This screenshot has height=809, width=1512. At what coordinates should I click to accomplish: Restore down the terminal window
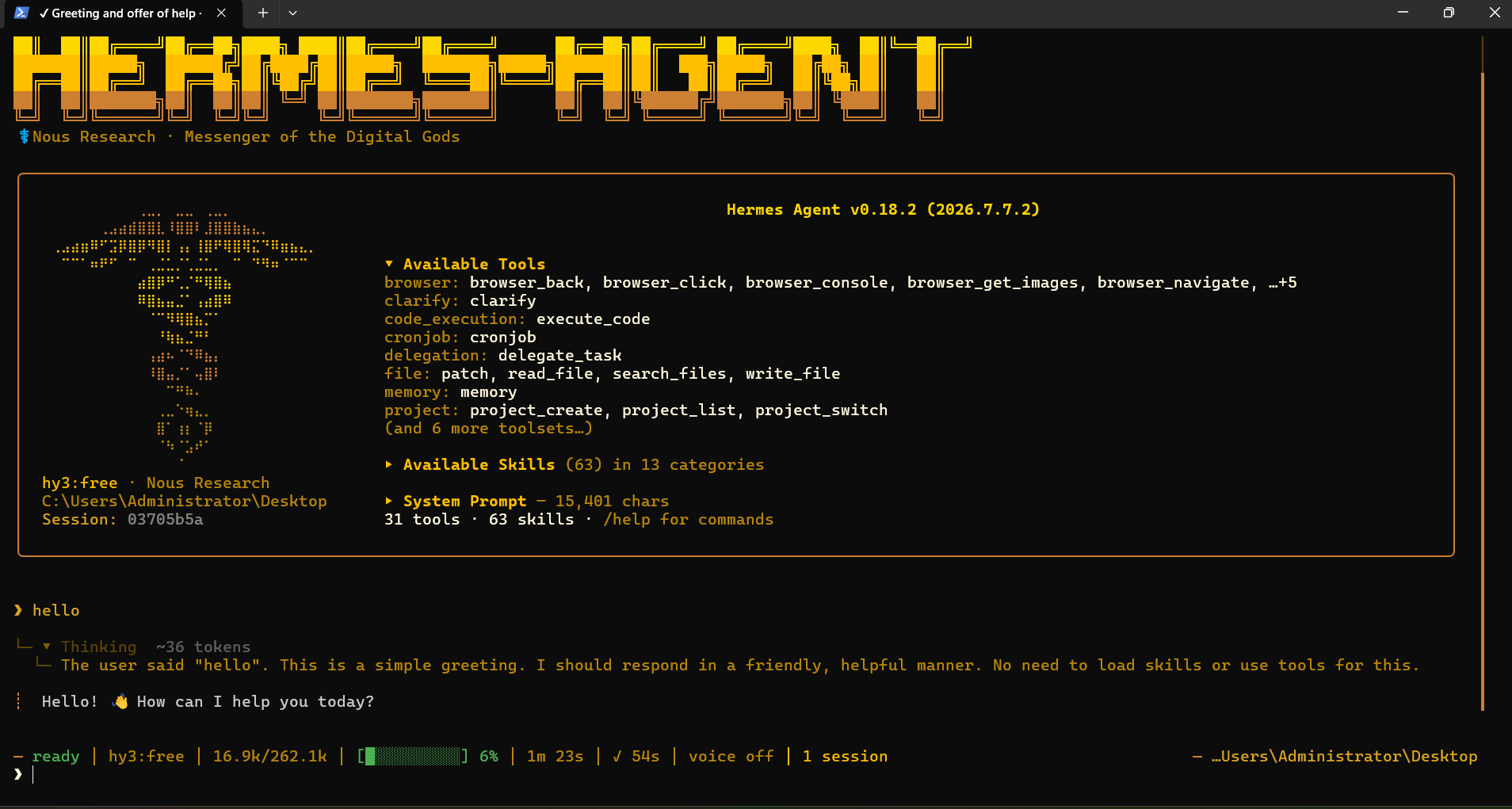(x=1449, y=13)
